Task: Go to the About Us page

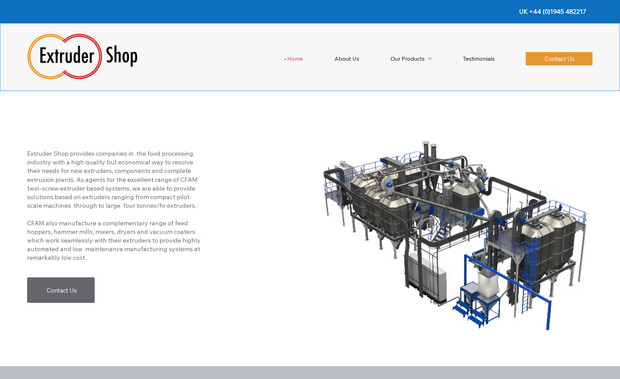Action: (347, 59)
